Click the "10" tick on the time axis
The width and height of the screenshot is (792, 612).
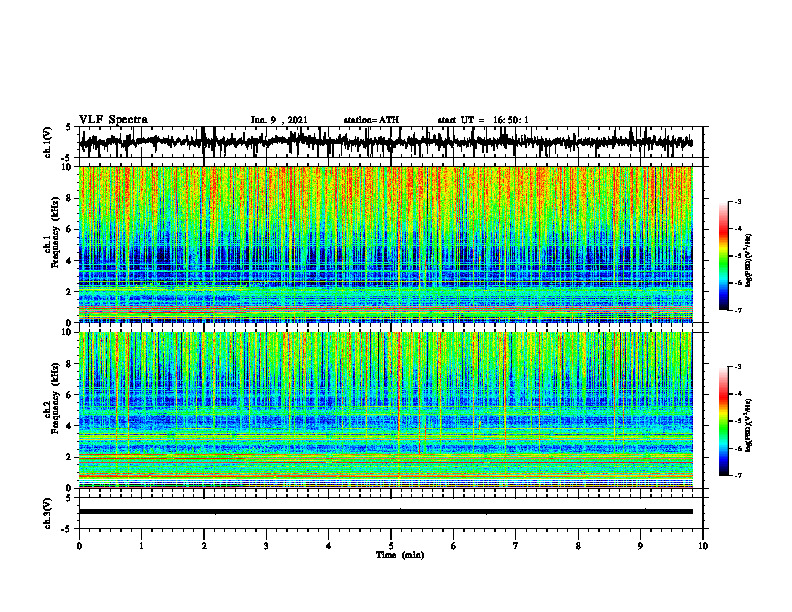[x=703, y=546]
